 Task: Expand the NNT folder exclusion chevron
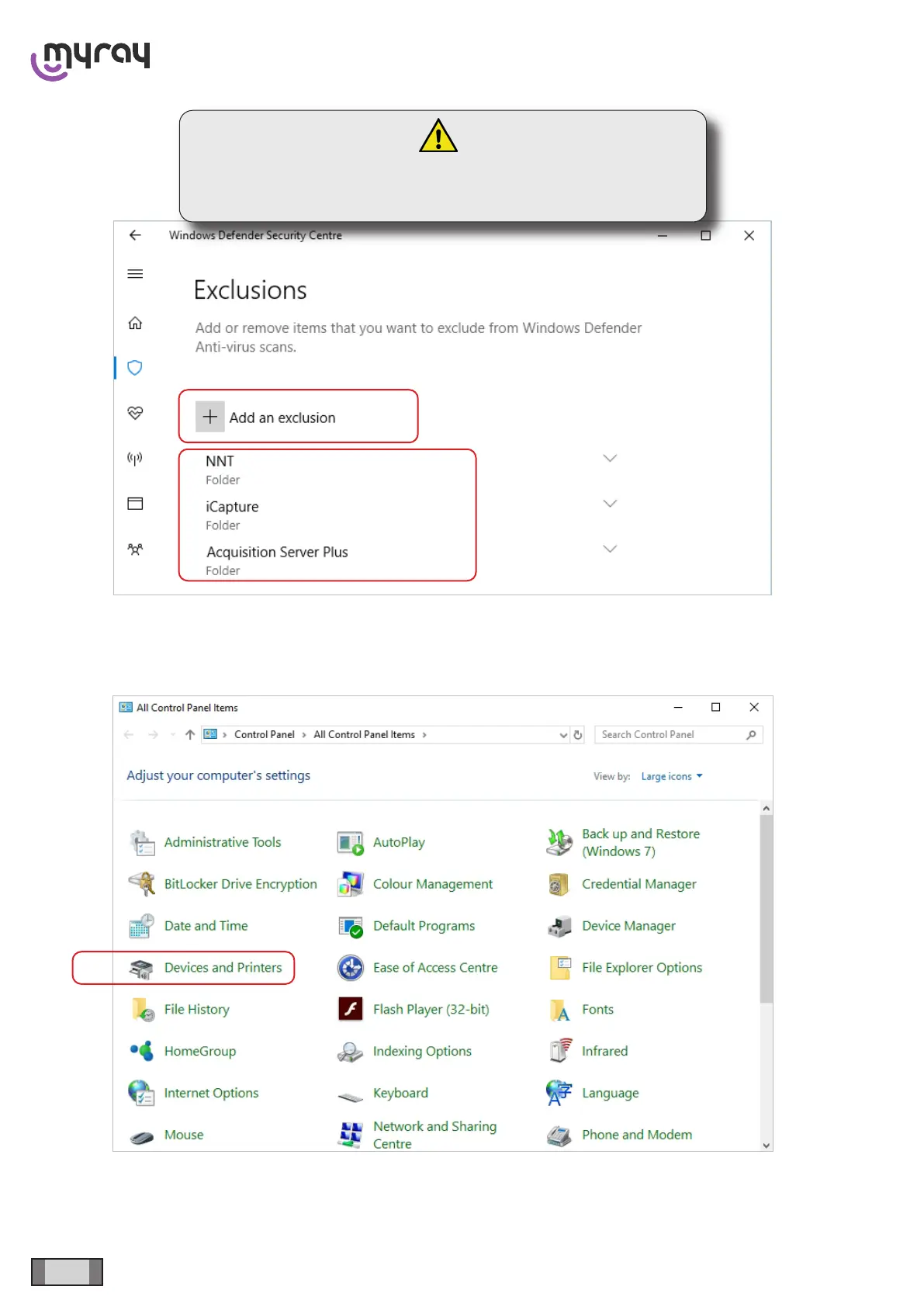click(x=611, y=458)
